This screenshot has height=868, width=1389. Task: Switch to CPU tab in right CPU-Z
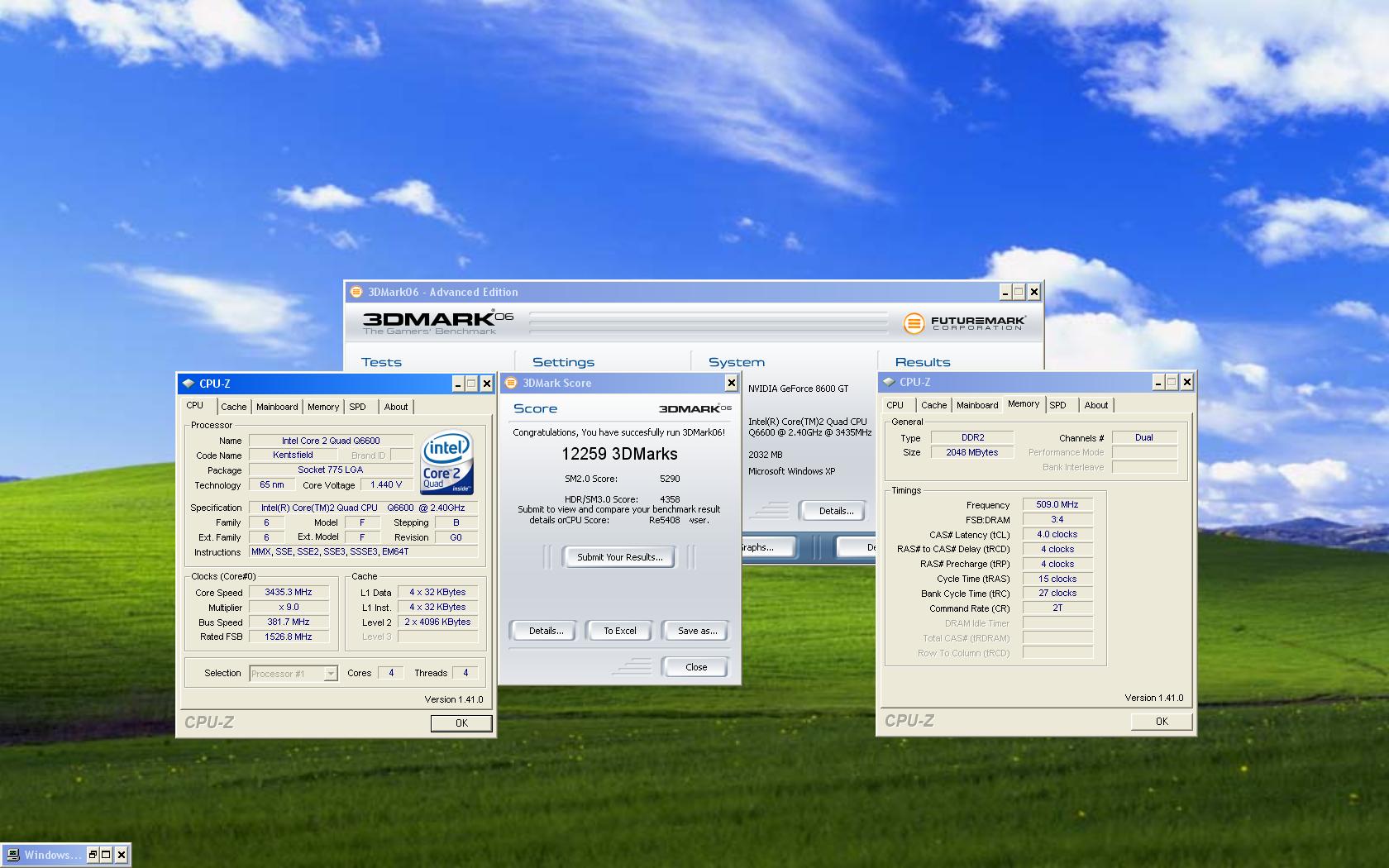click(895, 405)
